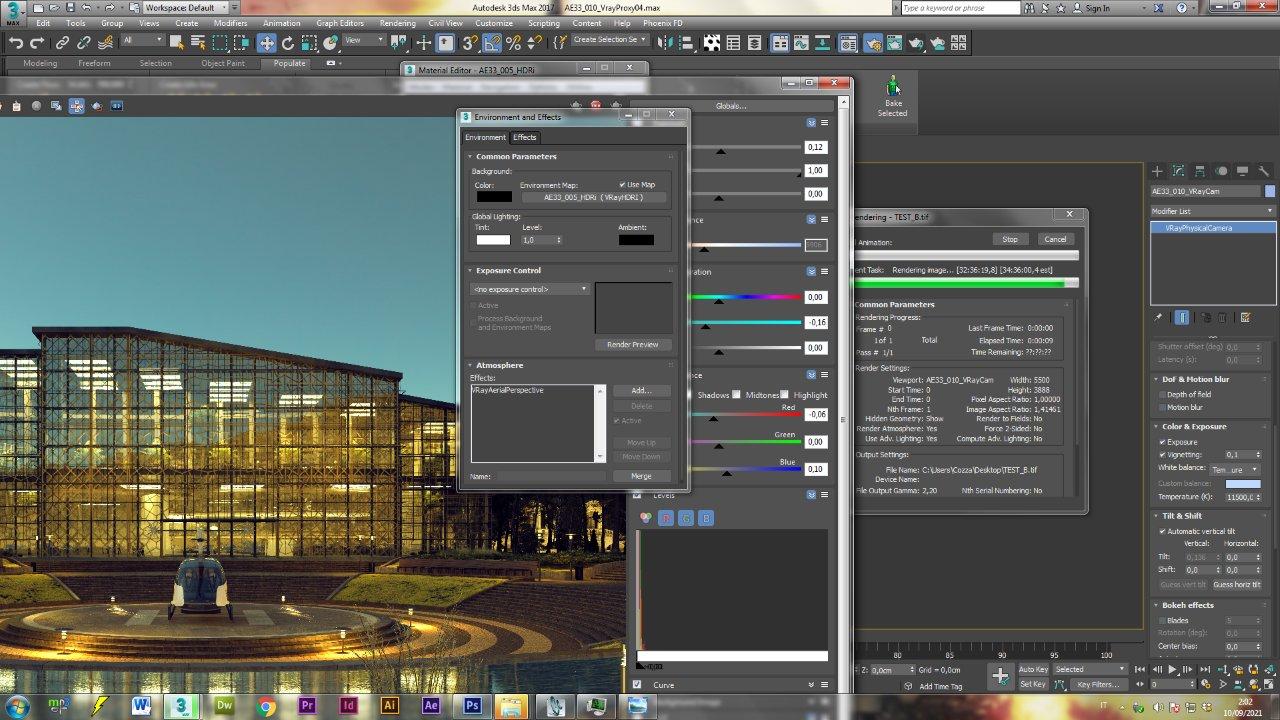Cancel the TEST_B.tif rendering dialog
Image resolution: width=1280 pixels, height=720 pixels.
coord(1055,239)
